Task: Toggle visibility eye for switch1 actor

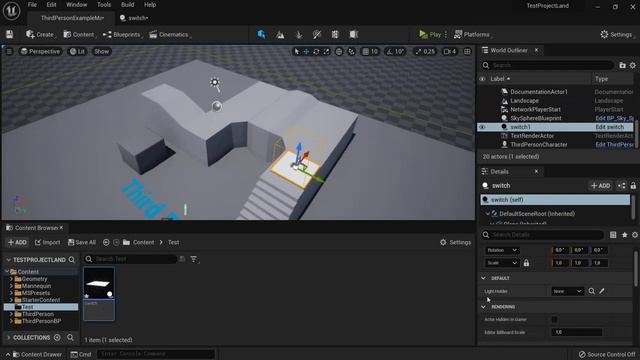Action: point(482,127)
